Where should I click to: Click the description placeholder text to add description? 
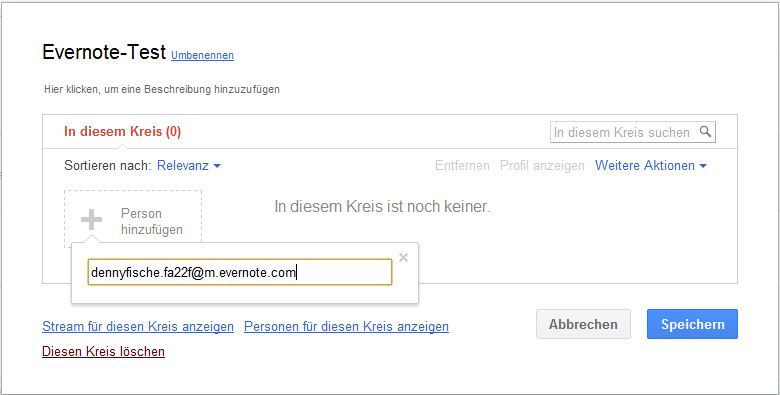tap(162, 90)
